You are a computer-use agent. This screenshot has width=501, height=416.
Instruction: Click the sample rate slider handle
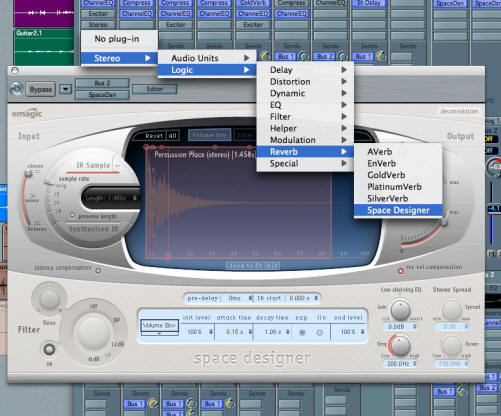[x=50, y=183]
